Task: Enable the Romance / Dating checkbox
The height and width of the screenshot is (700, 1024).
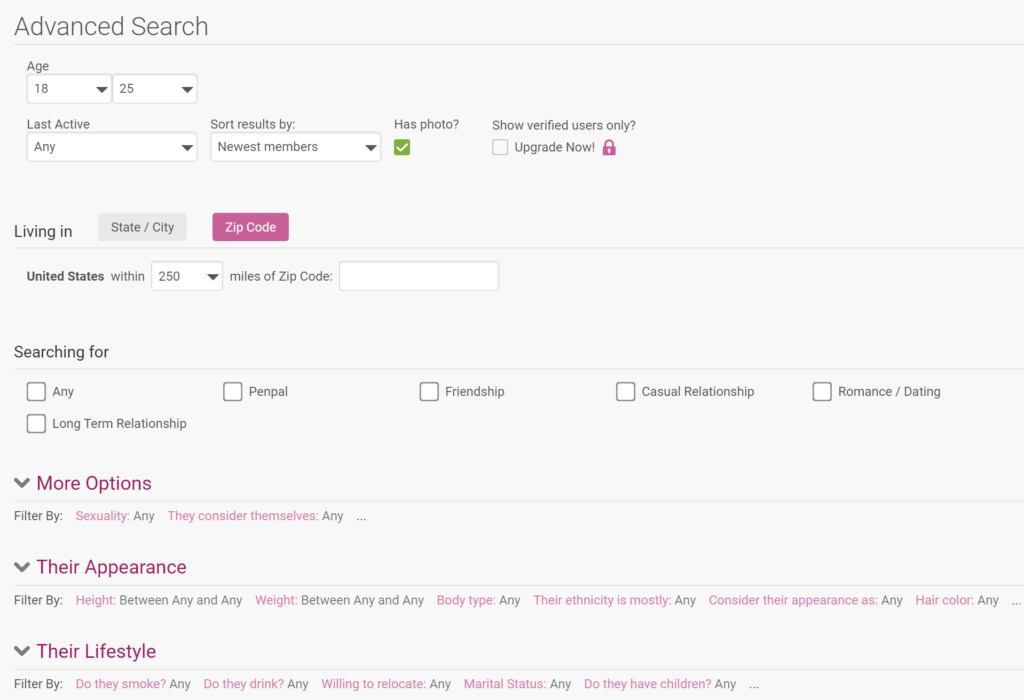Action: pyautogui.click(x=822, y=392)
